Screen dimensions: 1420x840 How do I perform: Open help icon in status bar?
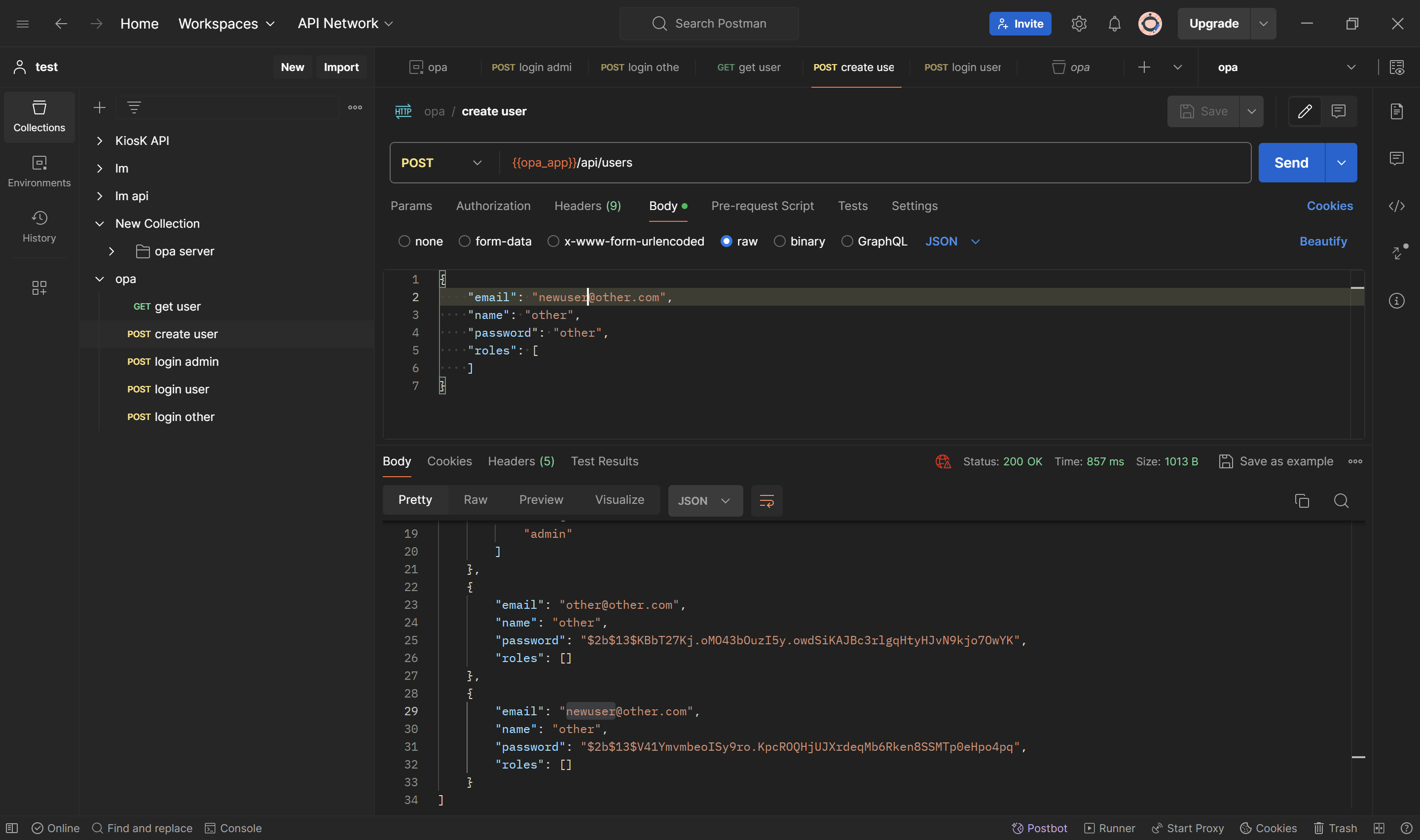[1406, 828]
